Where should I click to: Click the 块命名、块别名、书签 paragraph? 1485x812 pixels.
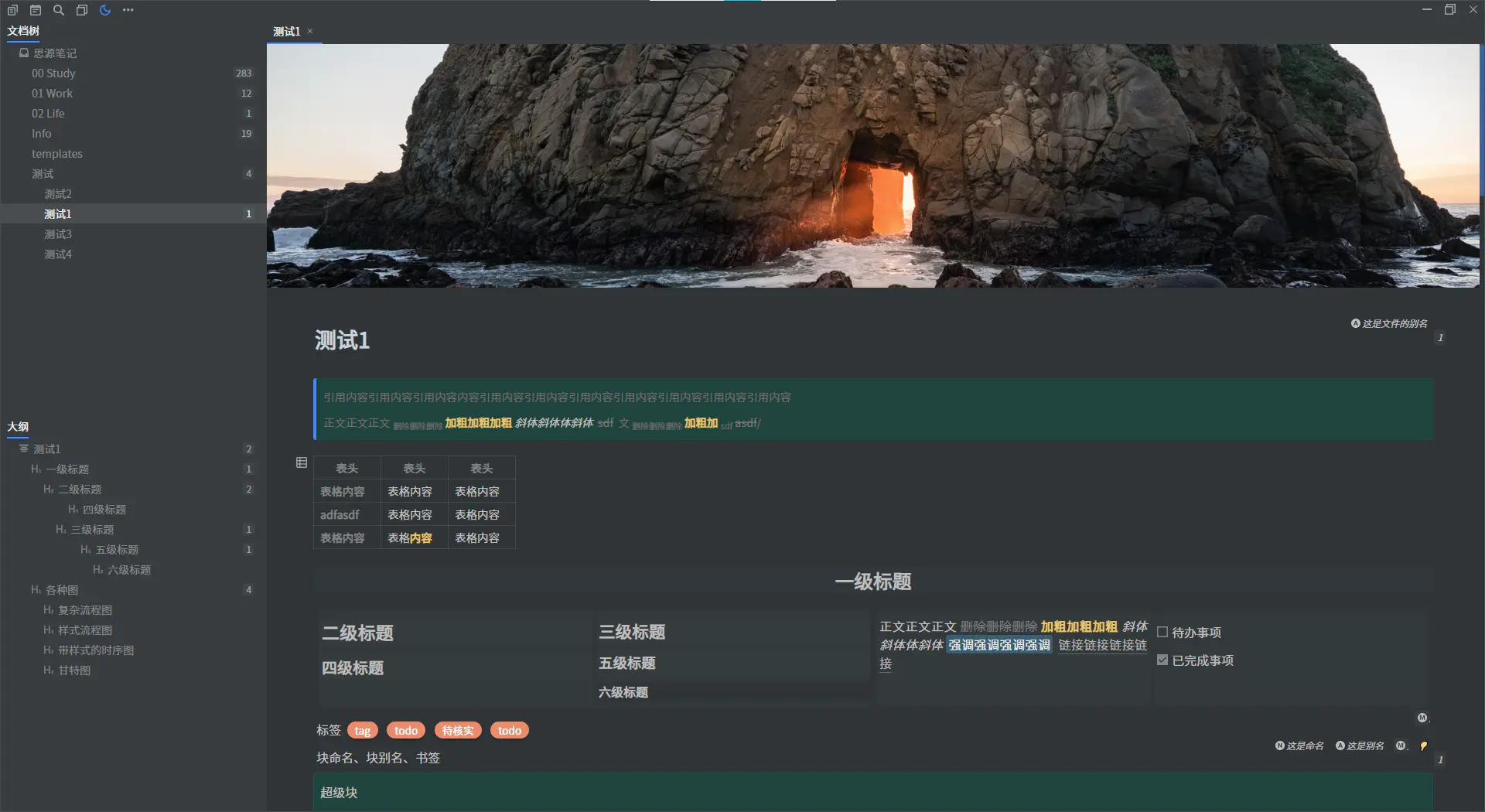[x=378, y=758]
